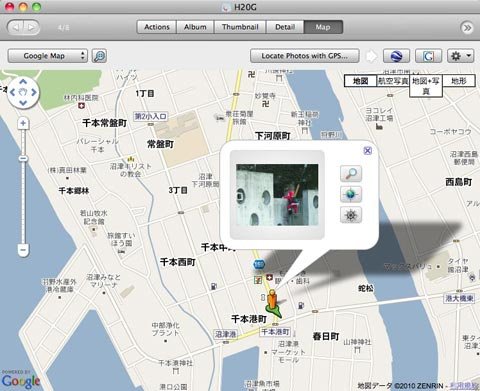Click the compass wheel icon in balloon
Viewport: 480px width, 391px height.
tap(351, 215)
